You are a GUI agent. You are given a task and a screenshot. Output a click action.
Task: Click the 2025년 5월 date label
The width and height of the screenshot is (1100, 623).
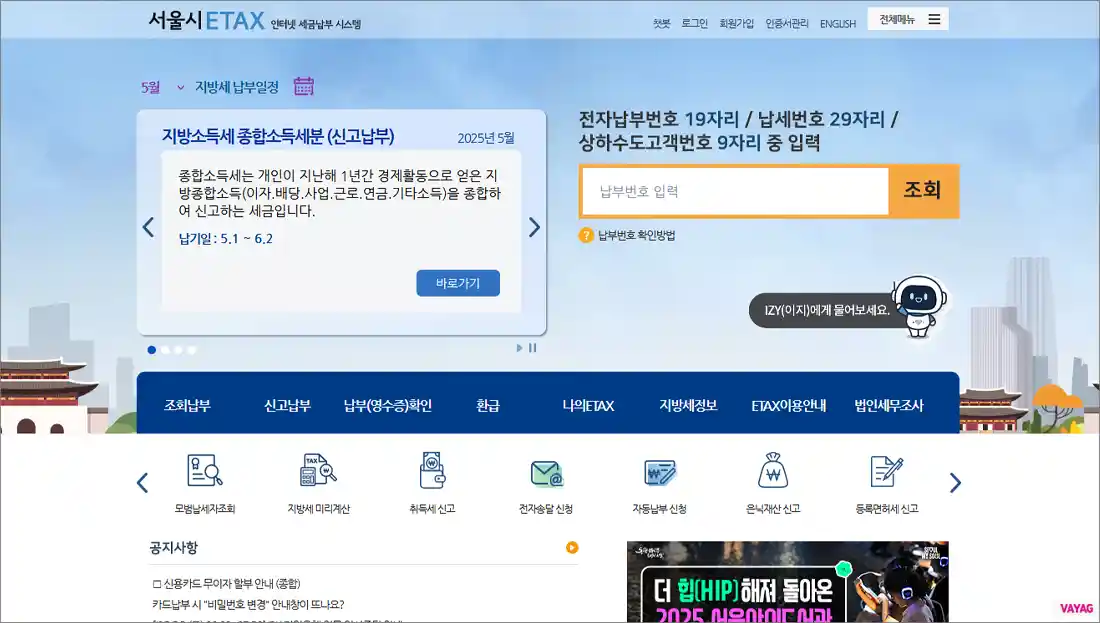pos(486,138)
